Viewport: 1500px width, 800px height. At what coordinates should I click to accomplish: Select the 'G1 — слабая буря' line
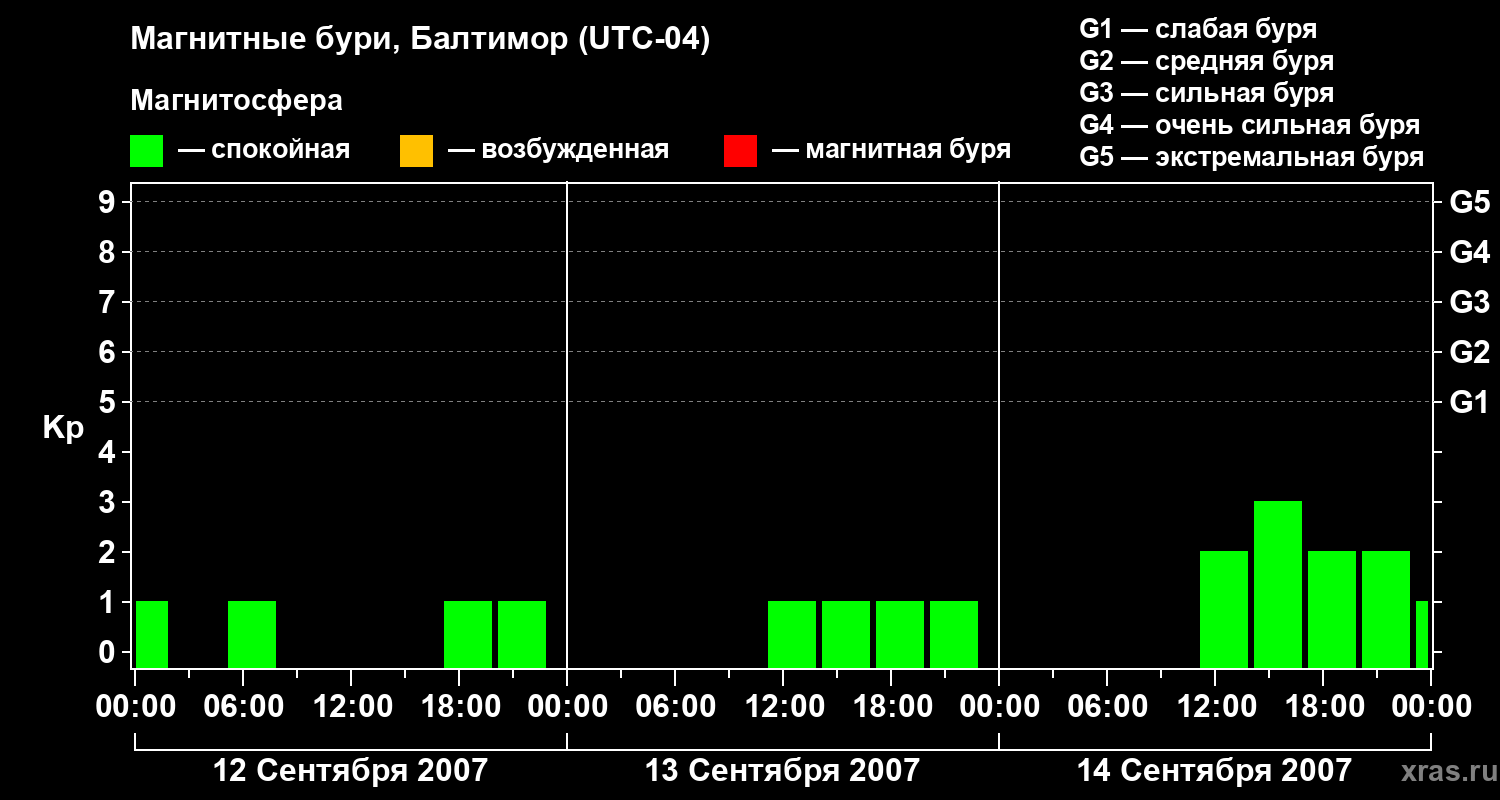1198,29
